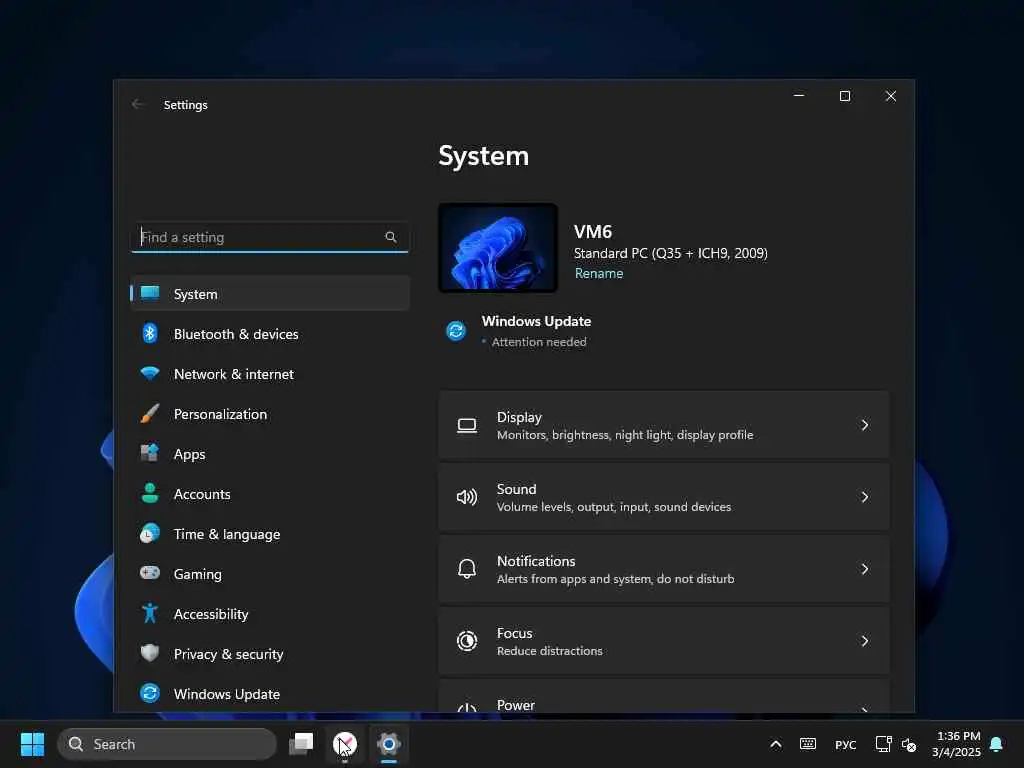Go to Time & language category
The height and width of the screenshot is (768, 1024).
(270, 534)
